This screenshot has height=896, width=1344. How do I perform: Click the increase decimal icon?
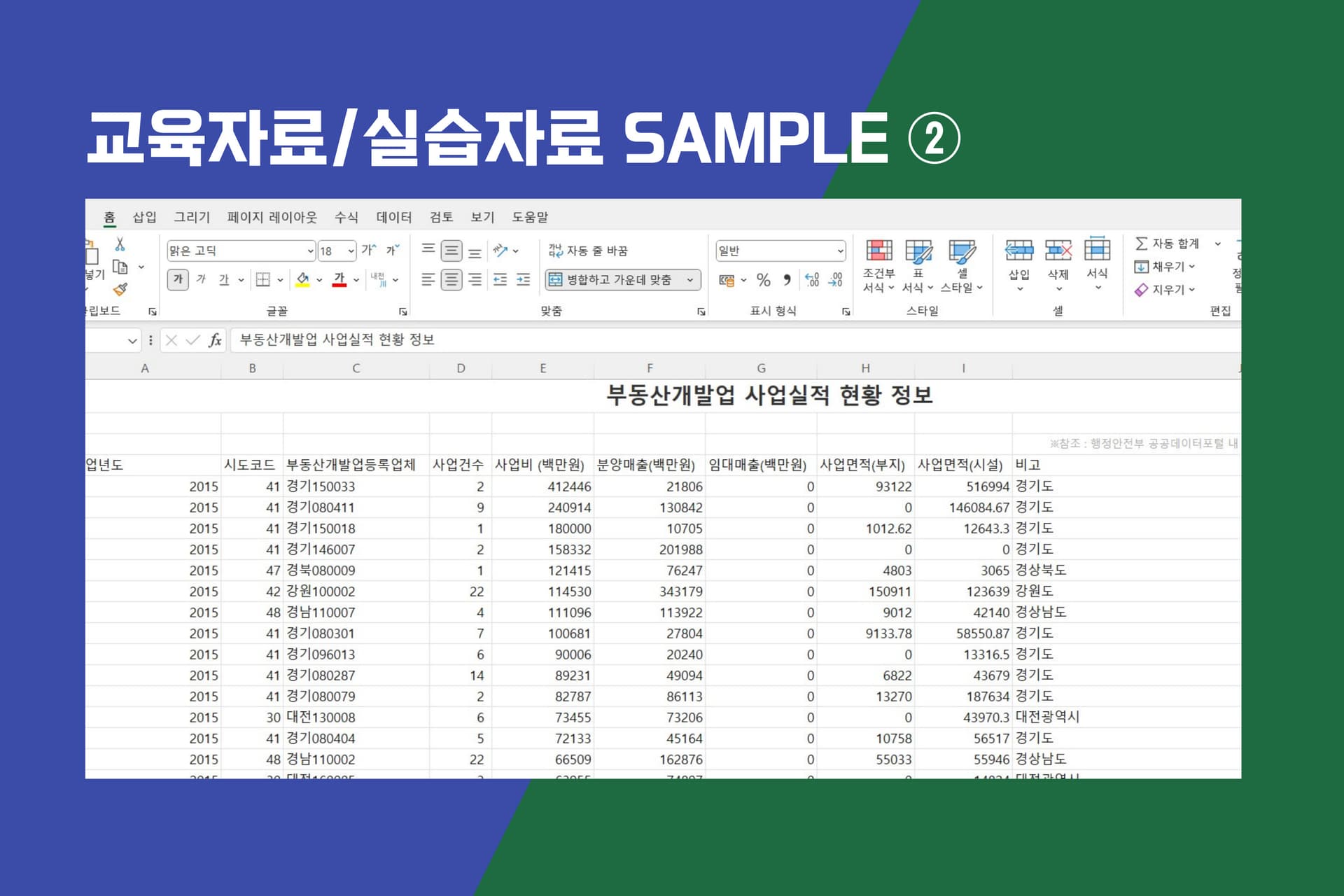pos(812,280)
